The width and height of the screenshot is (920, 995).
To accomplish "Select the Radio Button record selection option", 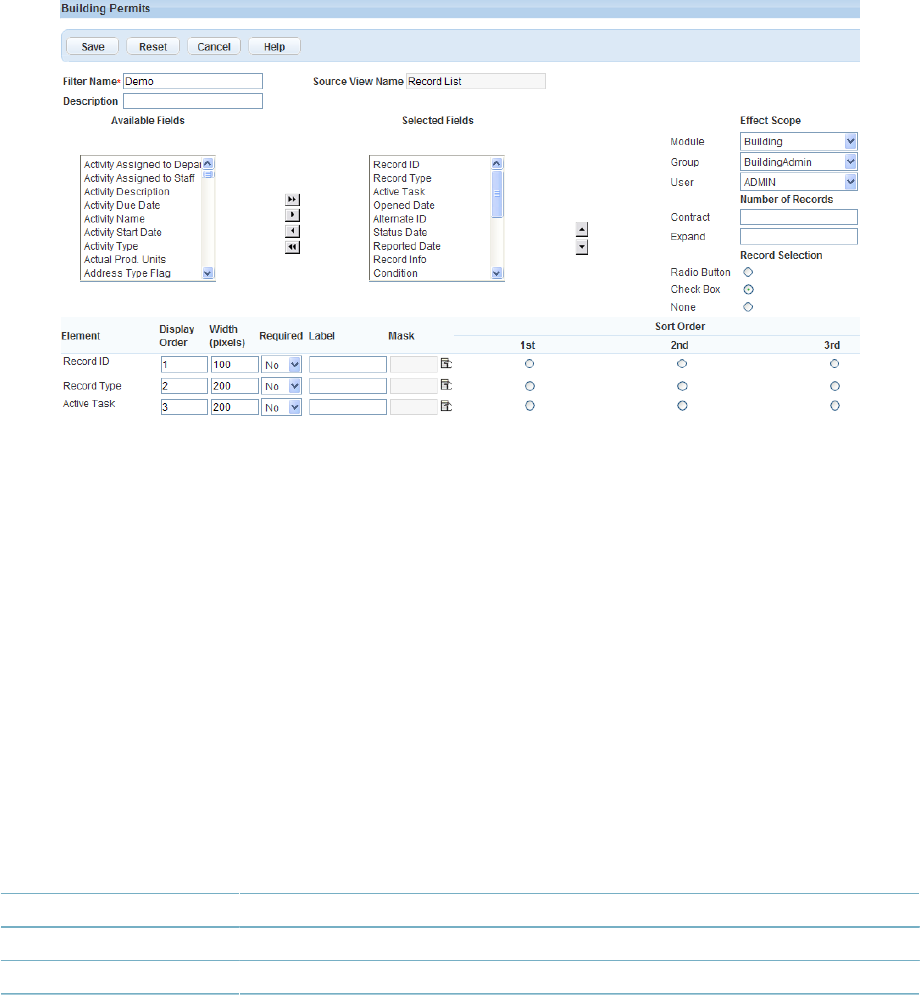I will pyautogui.click(x=749, y=272).
